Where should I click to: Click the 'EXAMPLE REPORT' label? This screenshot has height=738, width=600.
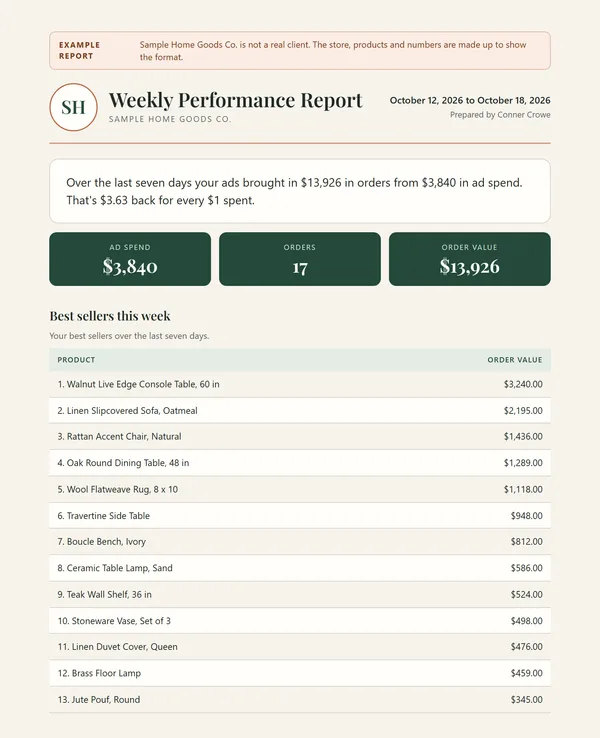(79, 50)
